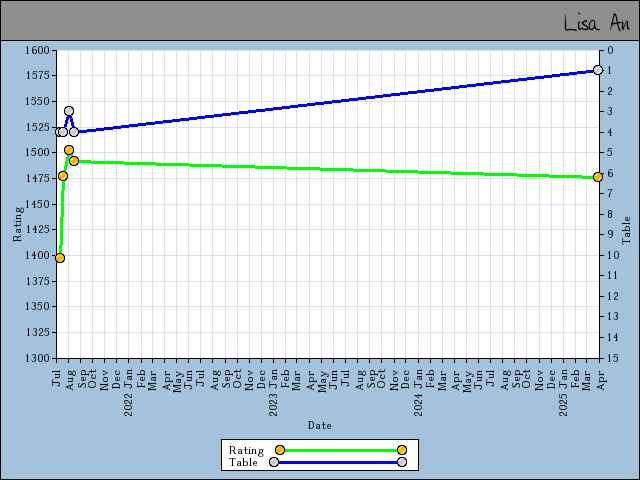
Task: Click the 10 tick on the Table axis
Action: (x=613, y=256)
